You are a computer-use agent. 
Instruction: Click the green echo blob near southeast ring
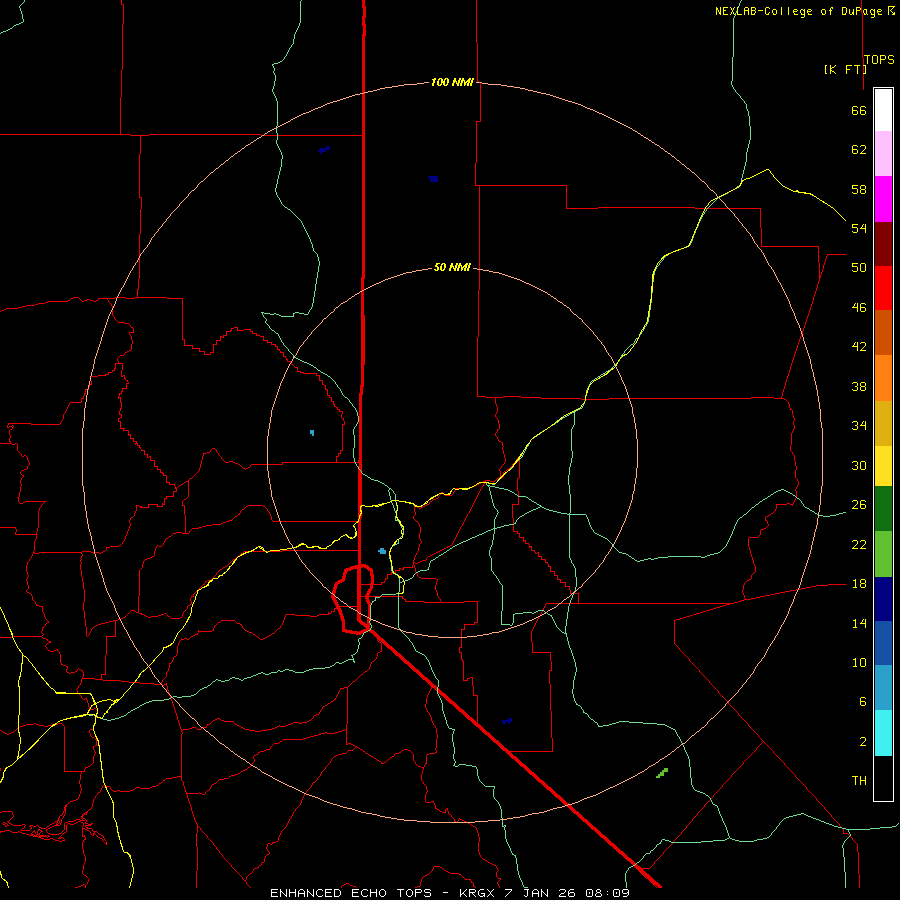tap(662, 773)
